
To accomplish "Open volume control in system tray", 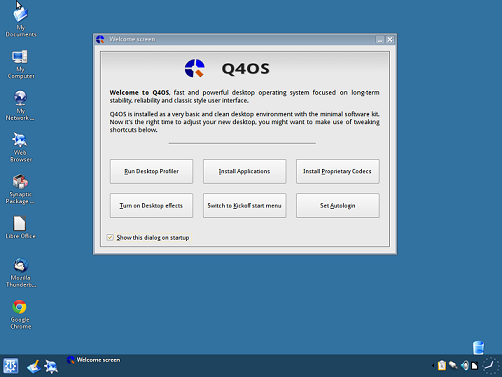I will (x=464, y=365).
